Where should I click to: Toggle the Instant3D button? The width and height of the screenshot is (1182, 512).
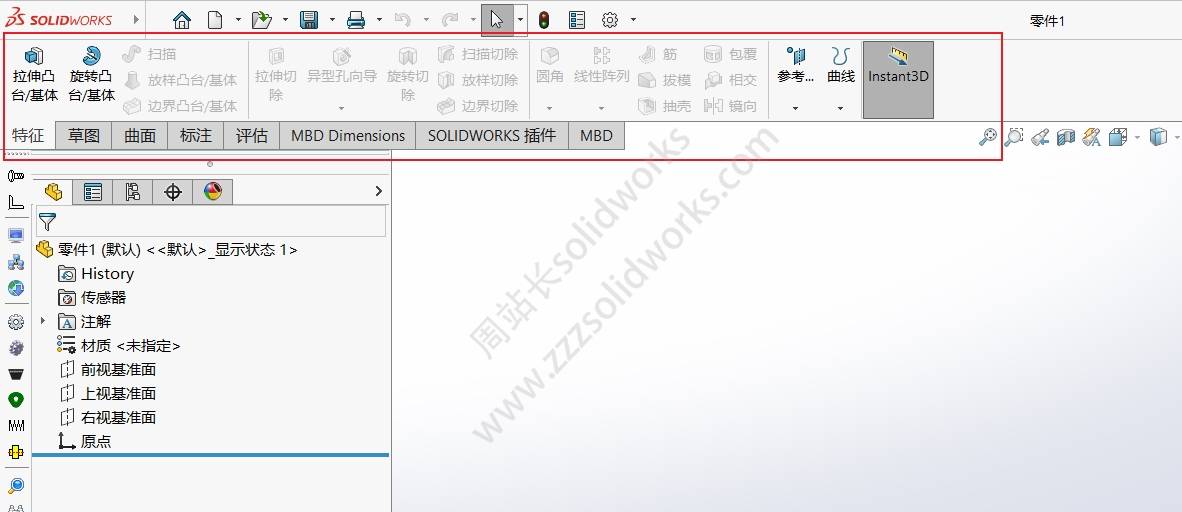point(898,78)
